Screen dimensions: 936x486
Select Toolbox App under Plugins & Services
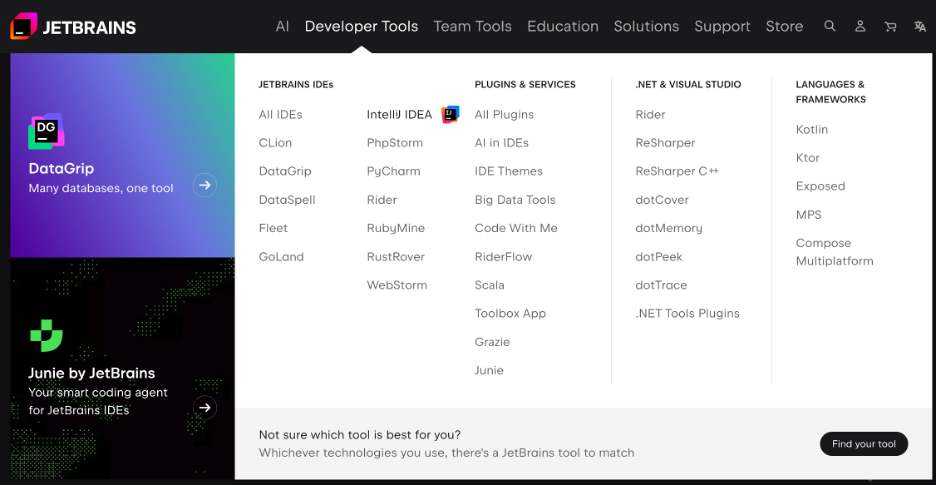[x=510, y=313]
